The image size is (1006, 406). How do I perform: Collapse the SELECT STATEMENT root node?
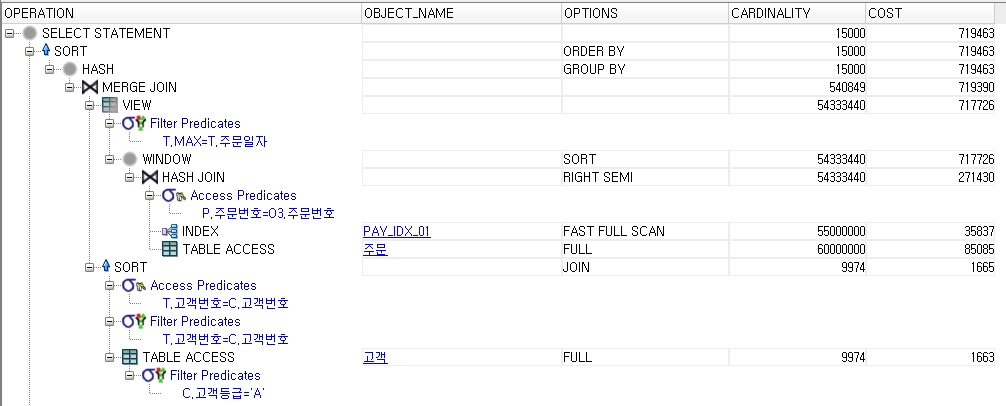click(9, 33)
